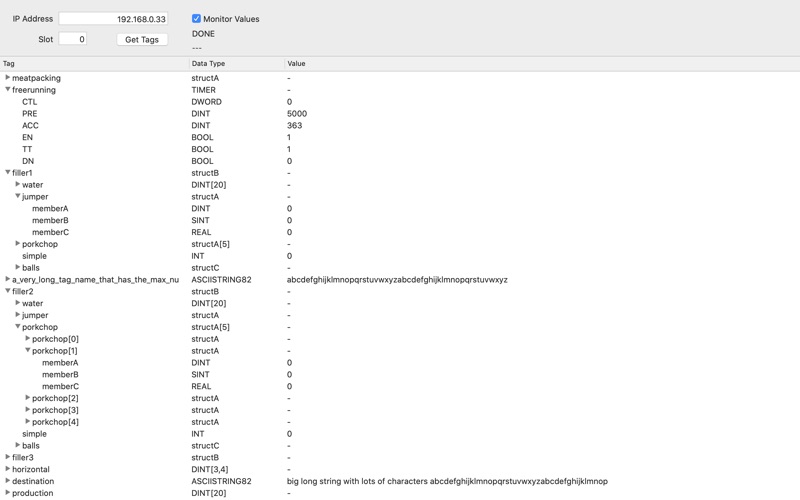Expand the filler3 tag
The image size is (800, 500).
click(8, 457)
